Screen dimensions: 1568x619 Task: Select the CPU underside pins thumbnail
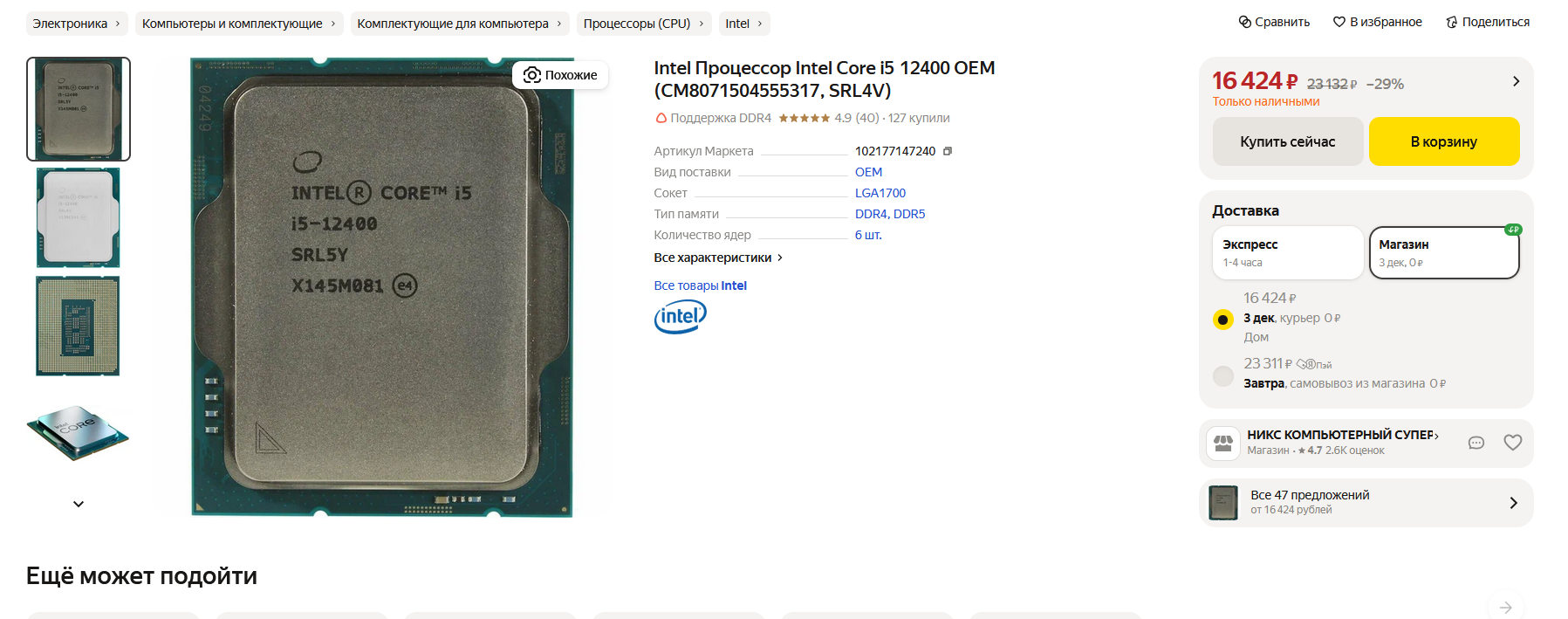click(x=79, y=327)
